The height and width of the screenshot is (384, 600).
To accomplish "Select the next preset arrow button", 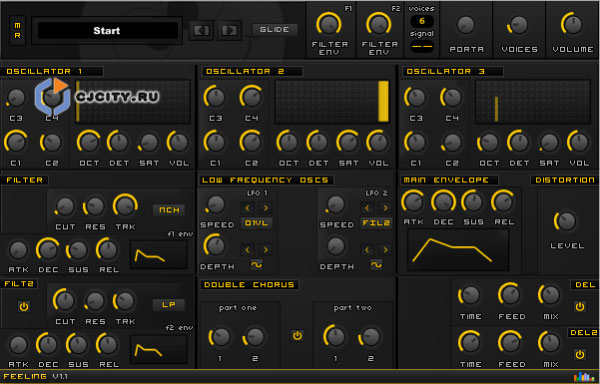I will [x=230, y=30].
